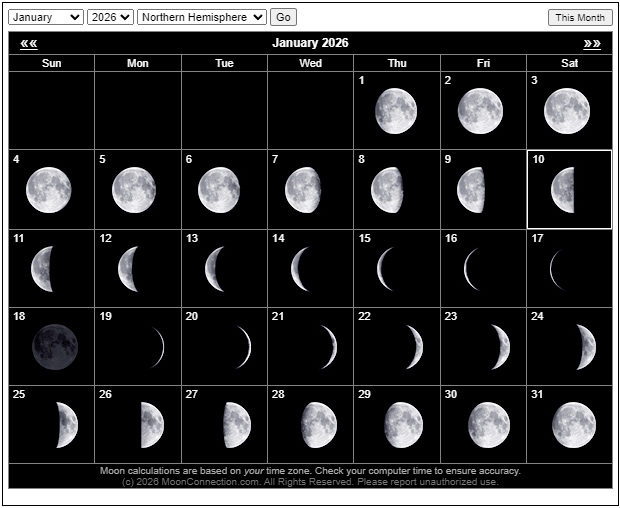Click the waning gibbous moon on January 7
620x508 pixels.
[303, 190]
